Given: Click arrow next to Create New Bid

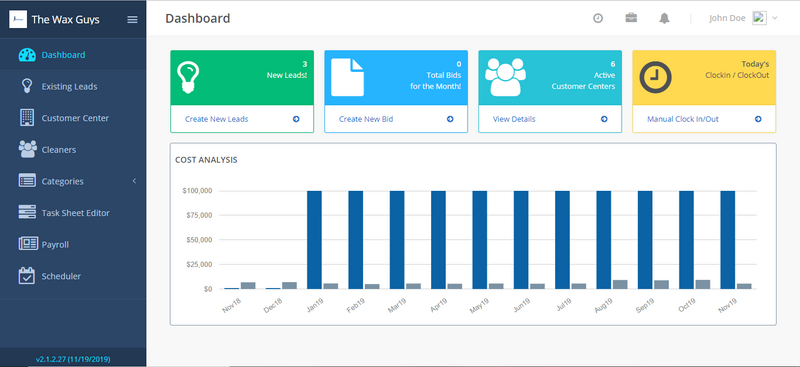Looking at the screenshot, I should (x=450, y=119).
